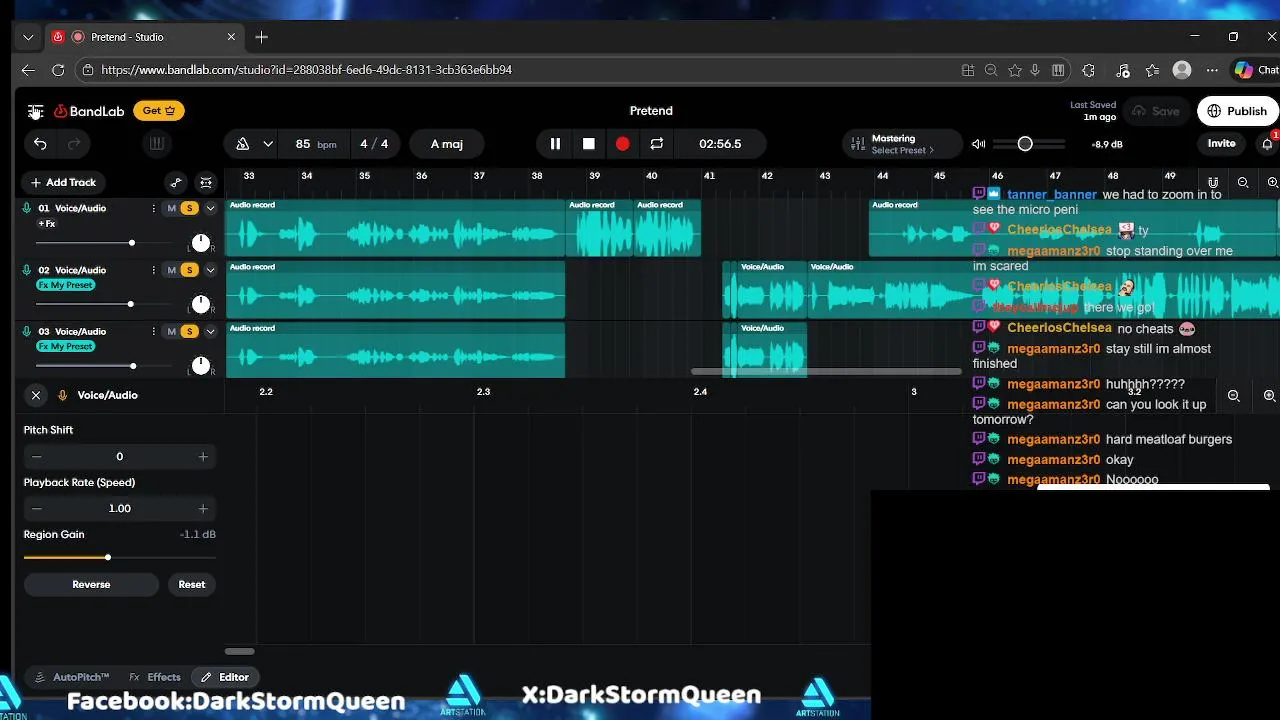Click the track 01 microphone icon

click(x=27, y=208)
